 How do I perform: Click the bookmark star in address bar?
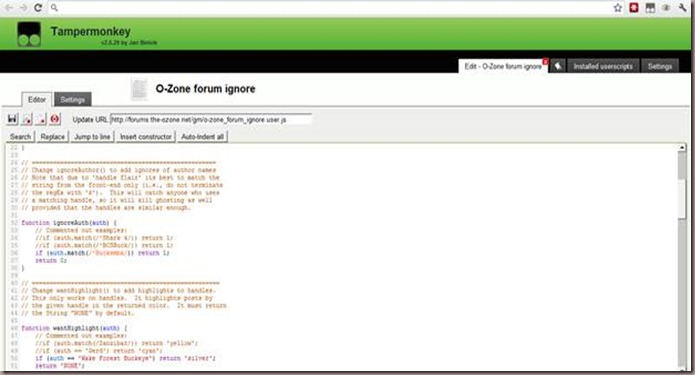pos(617,8)
